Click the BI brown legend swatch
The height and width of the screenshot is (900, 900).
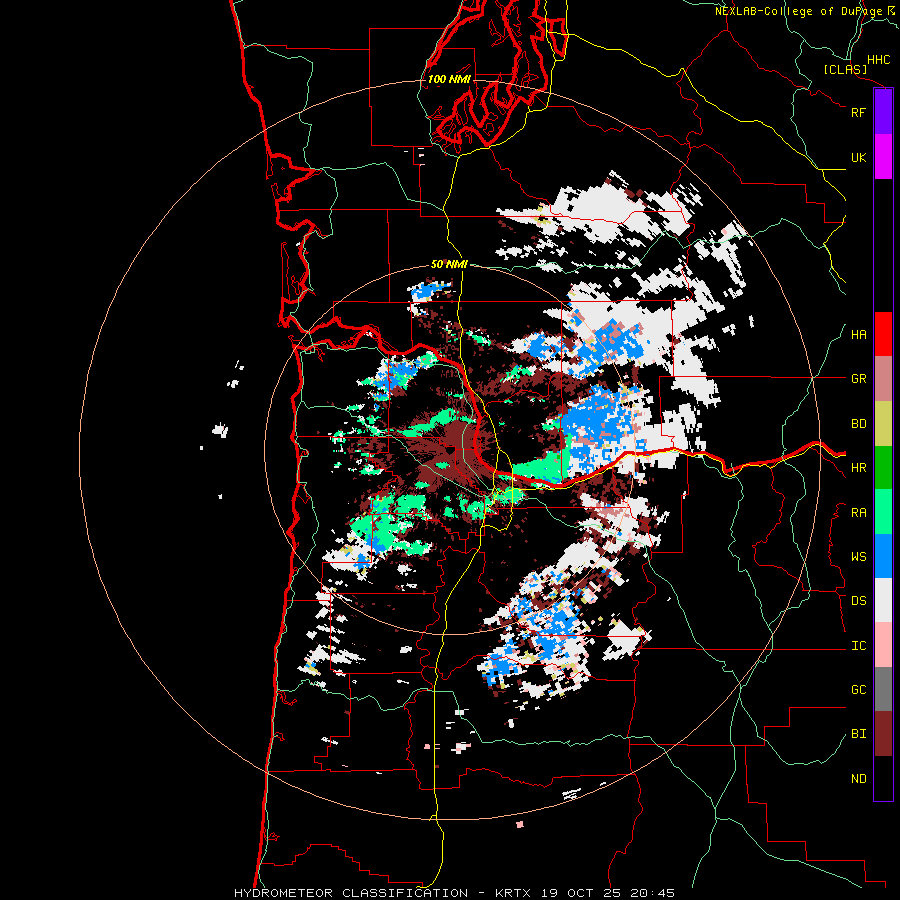pyautogui.click(x=883, y=734)
